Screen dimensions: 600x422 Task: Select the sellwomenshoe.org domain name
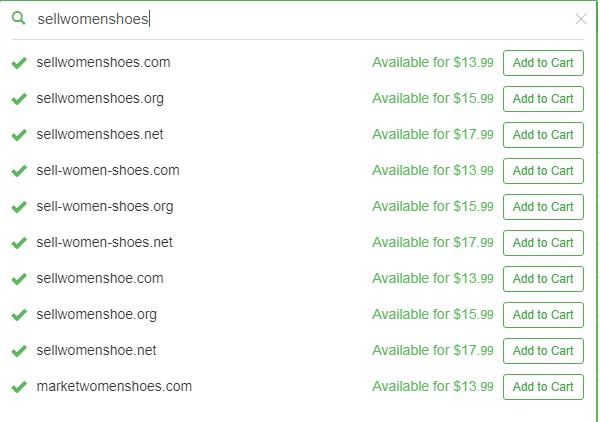tap(97, 314)
